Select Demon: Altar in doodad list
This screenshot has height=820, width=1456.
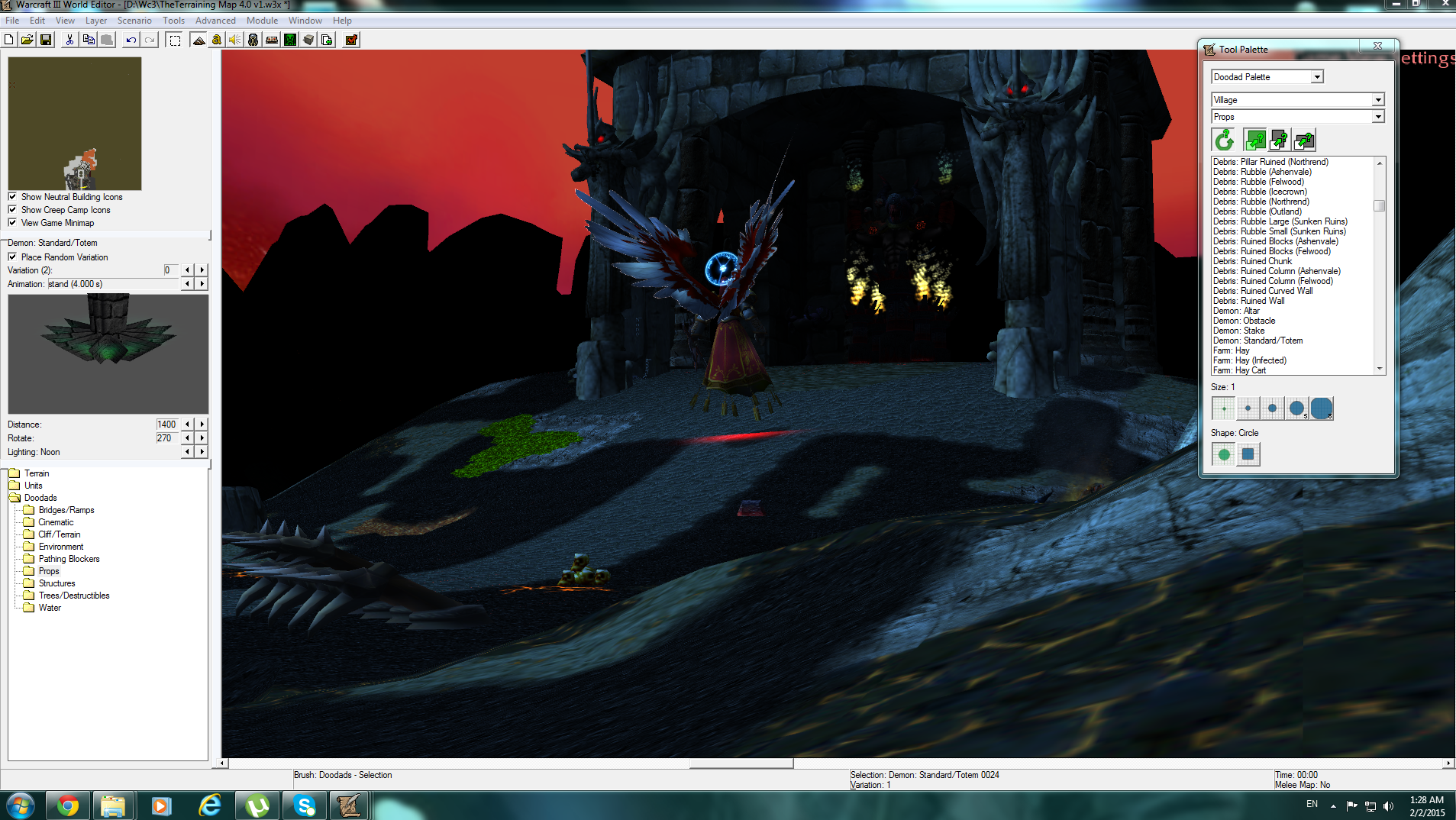coord(1236,311)
